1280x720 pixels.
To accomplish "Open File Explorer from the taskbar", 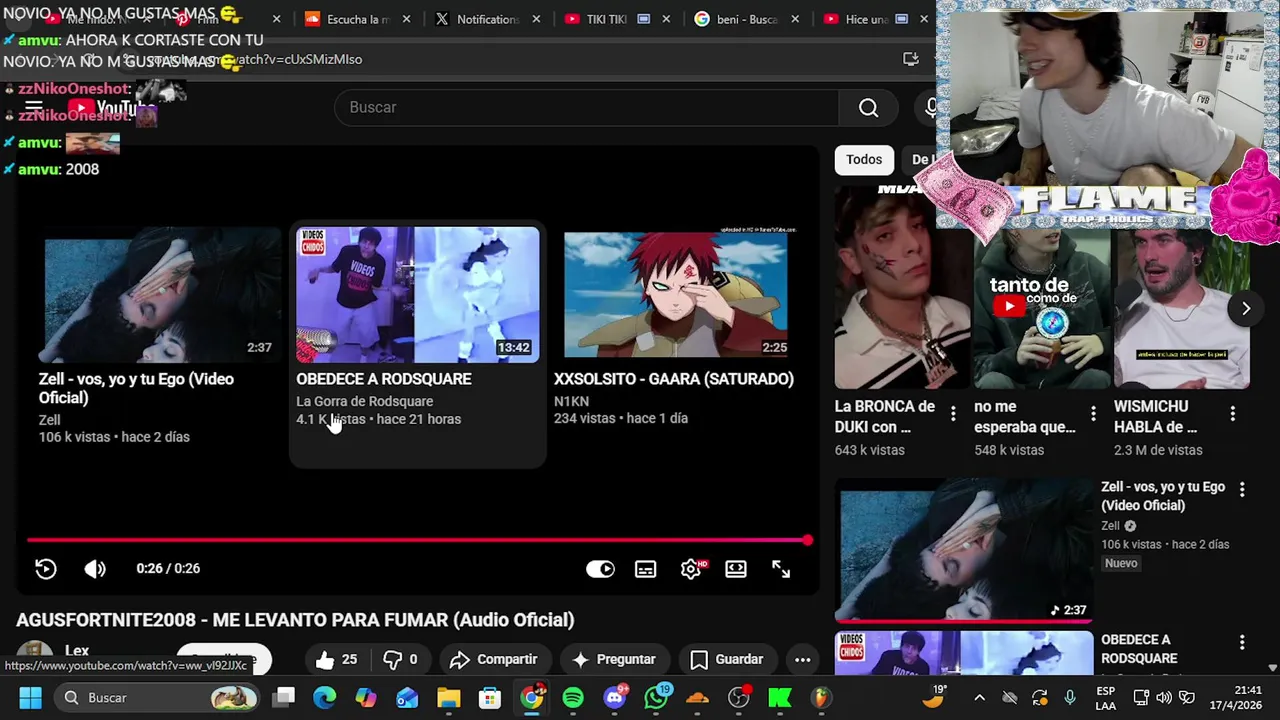I will (449, 697).
